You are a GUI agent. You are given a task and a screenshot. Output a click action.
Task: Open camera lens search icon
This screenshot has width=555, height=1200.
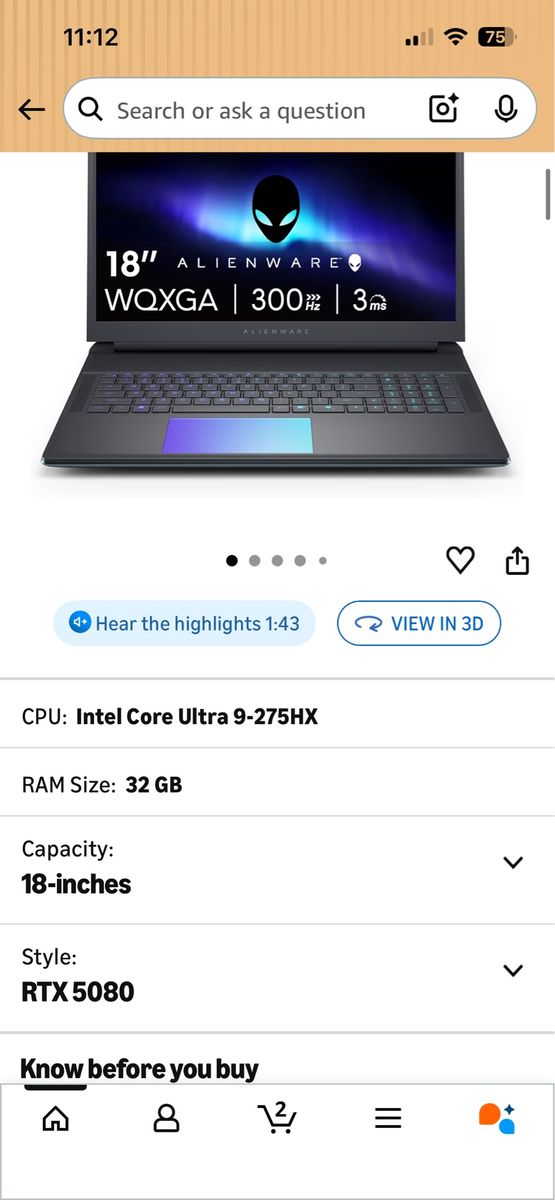(x=444, y=109)
